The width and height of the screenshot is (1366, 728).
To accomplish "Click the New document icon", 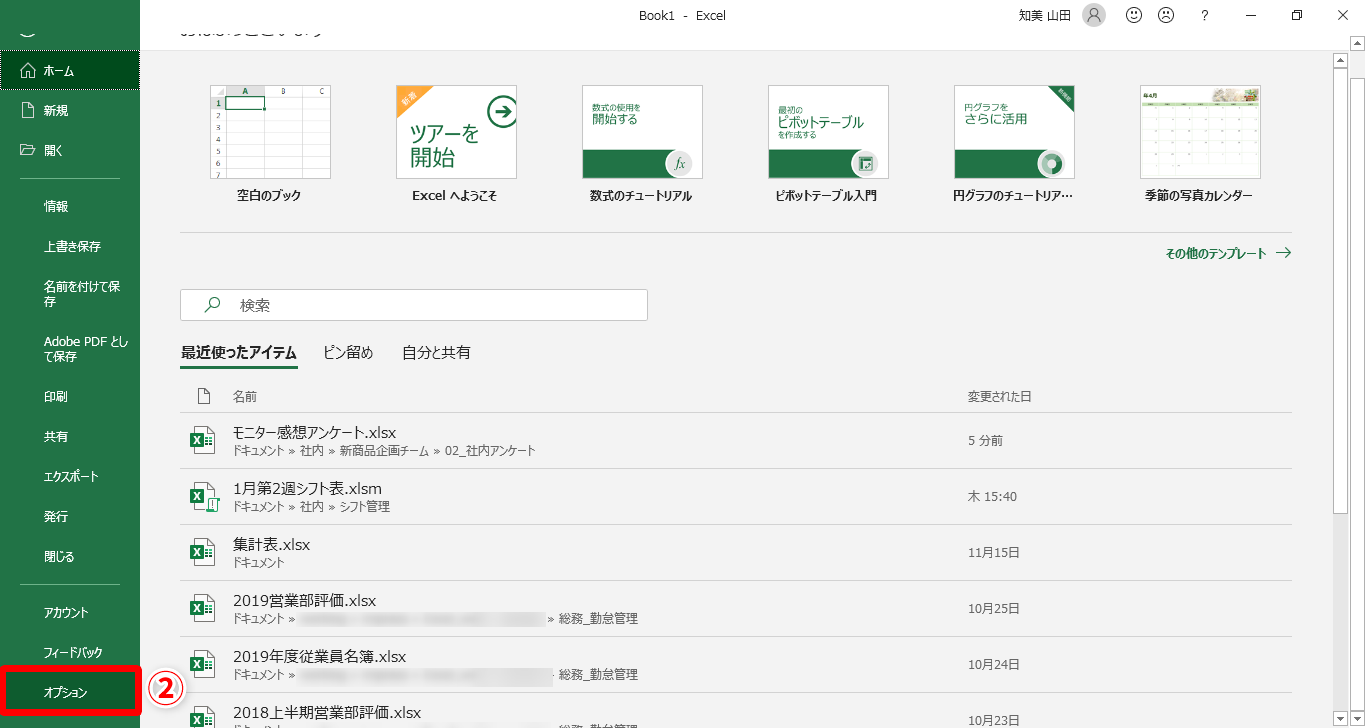I will click(28, 110).
